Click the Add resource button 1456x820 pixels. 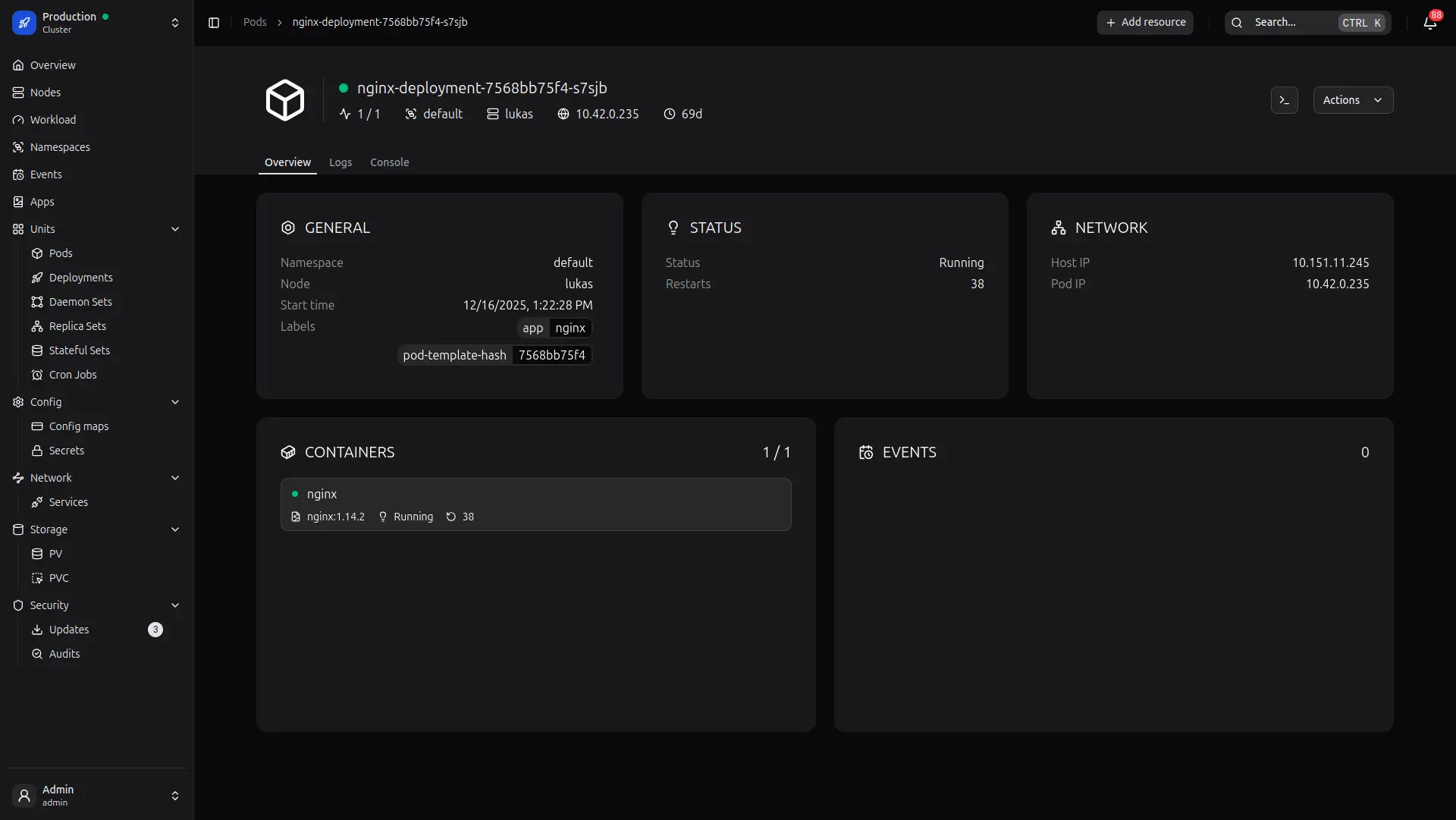pos(1145,23)
